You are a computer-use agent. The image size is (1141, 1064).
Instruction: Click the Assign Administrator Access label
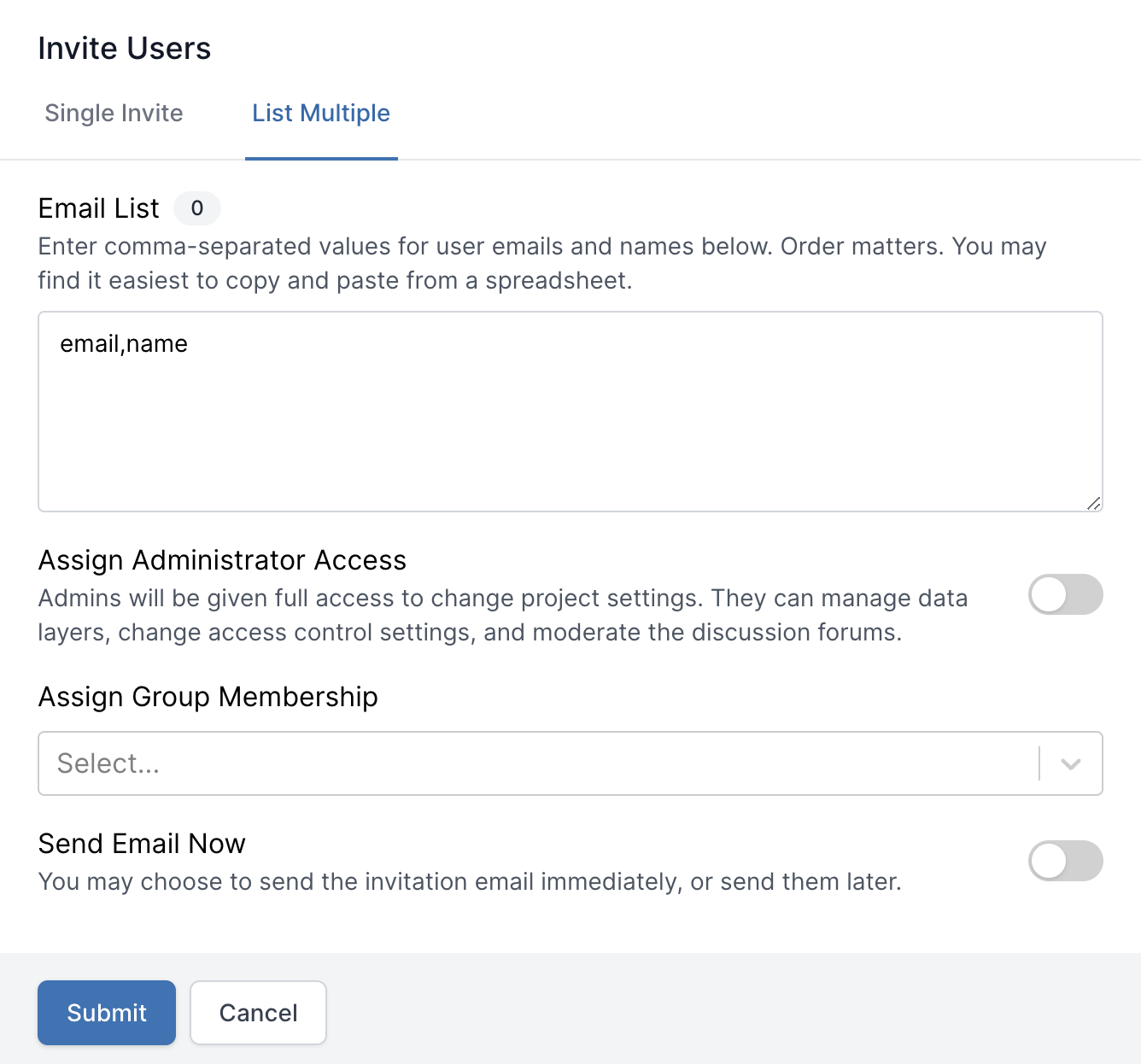point(222,560)
